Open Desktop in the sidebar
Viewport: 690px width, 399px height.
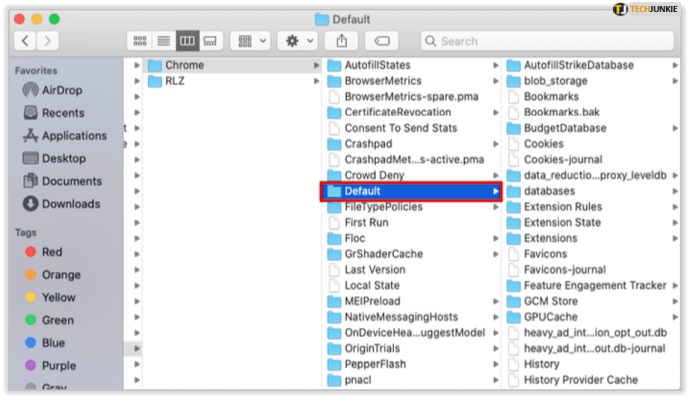point(55,158)
